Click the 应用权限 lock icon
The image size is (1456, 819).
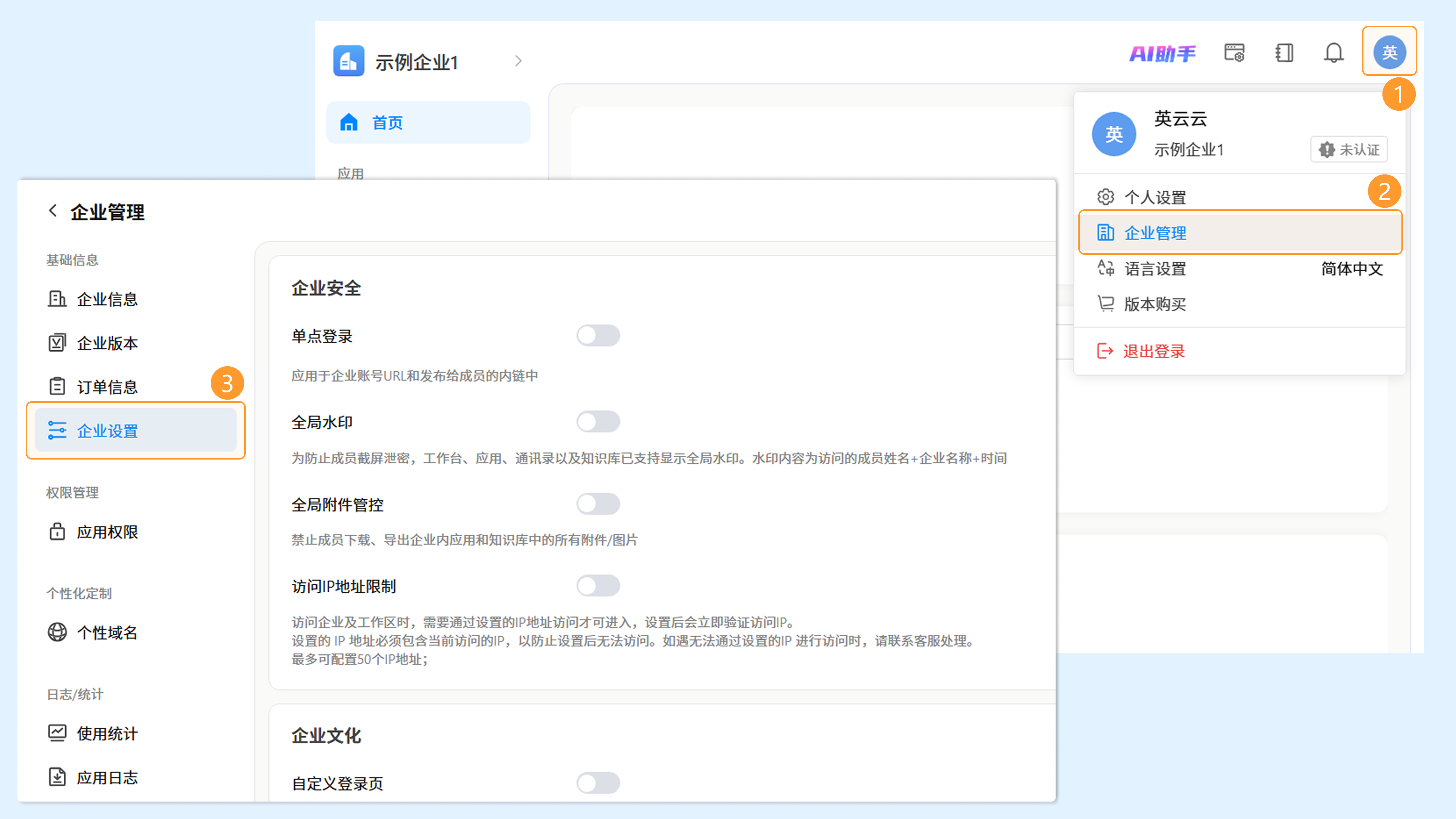click(56, 532)
